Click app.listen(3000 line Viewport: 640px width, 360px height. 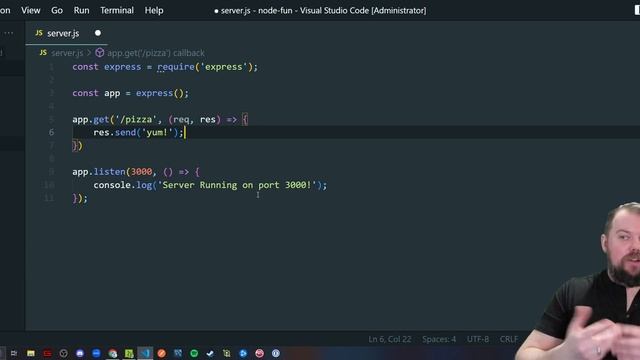point(136,172)
